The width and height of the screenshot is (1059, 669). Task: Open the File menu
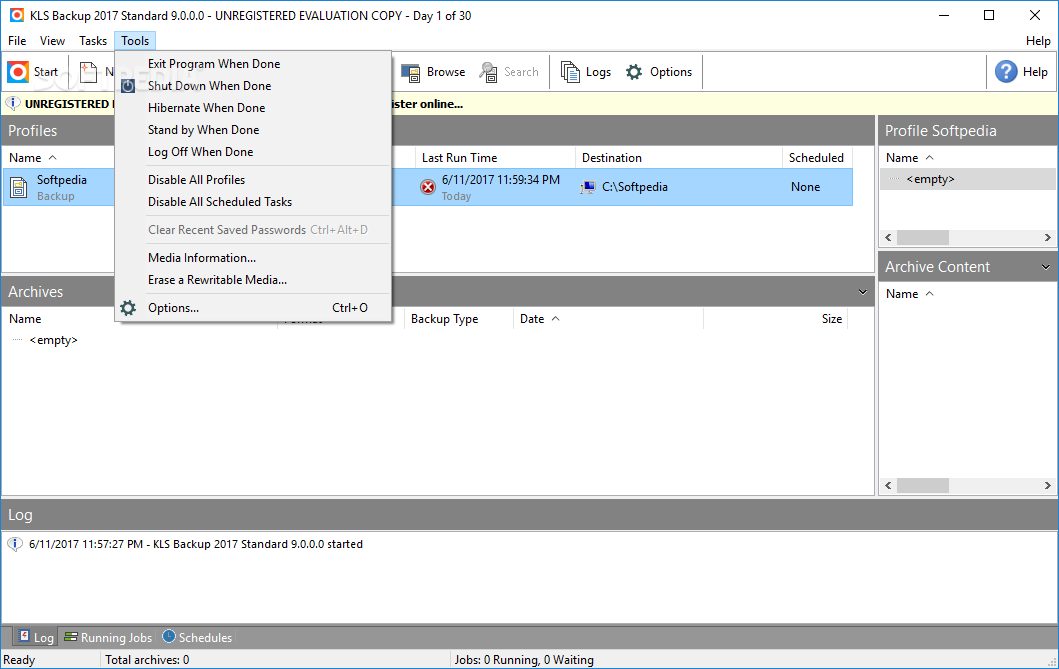pos(17,41)
